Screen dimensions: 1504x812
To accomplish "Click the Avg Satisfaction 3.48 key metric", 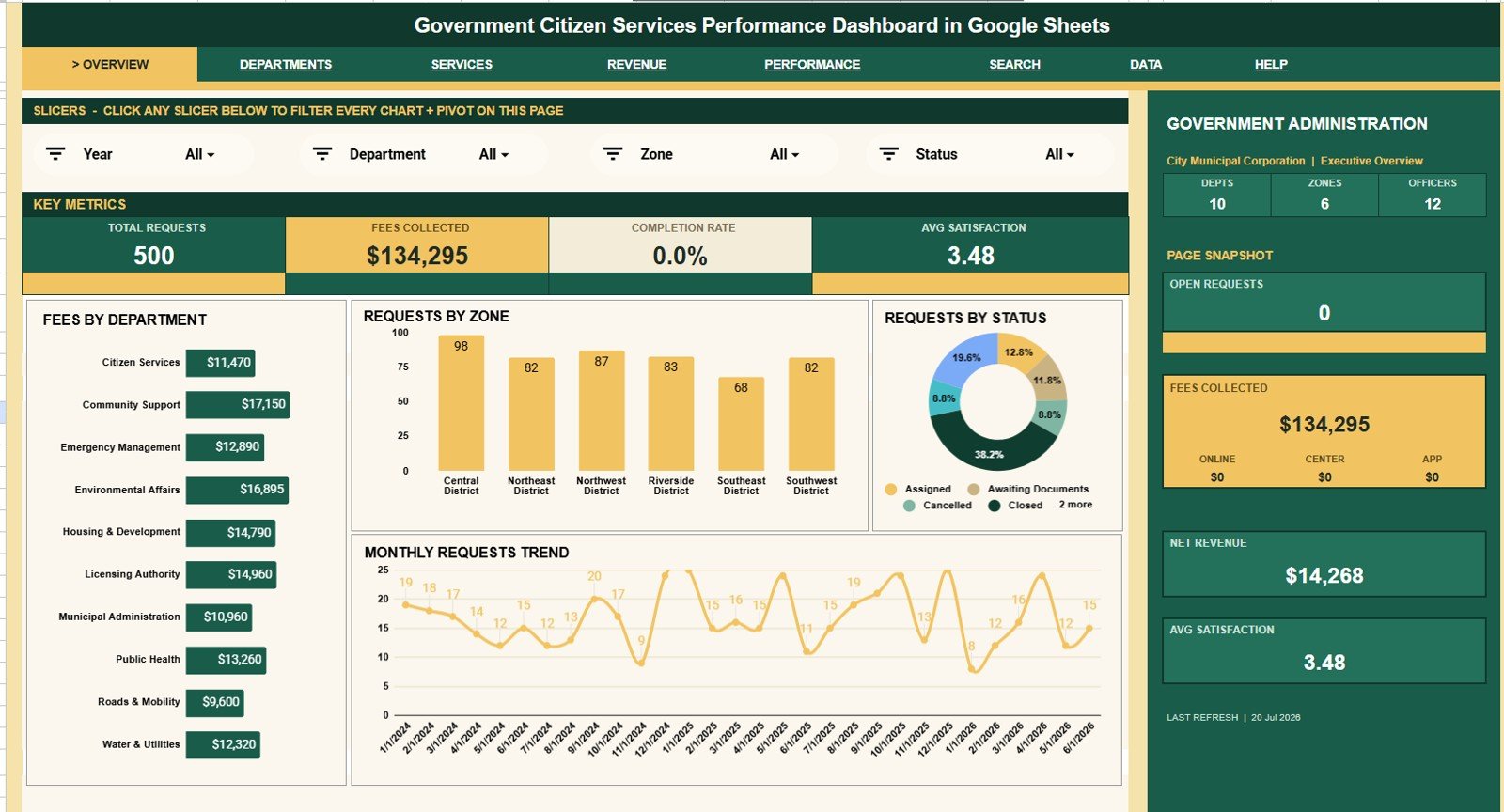I will (971, 256).
